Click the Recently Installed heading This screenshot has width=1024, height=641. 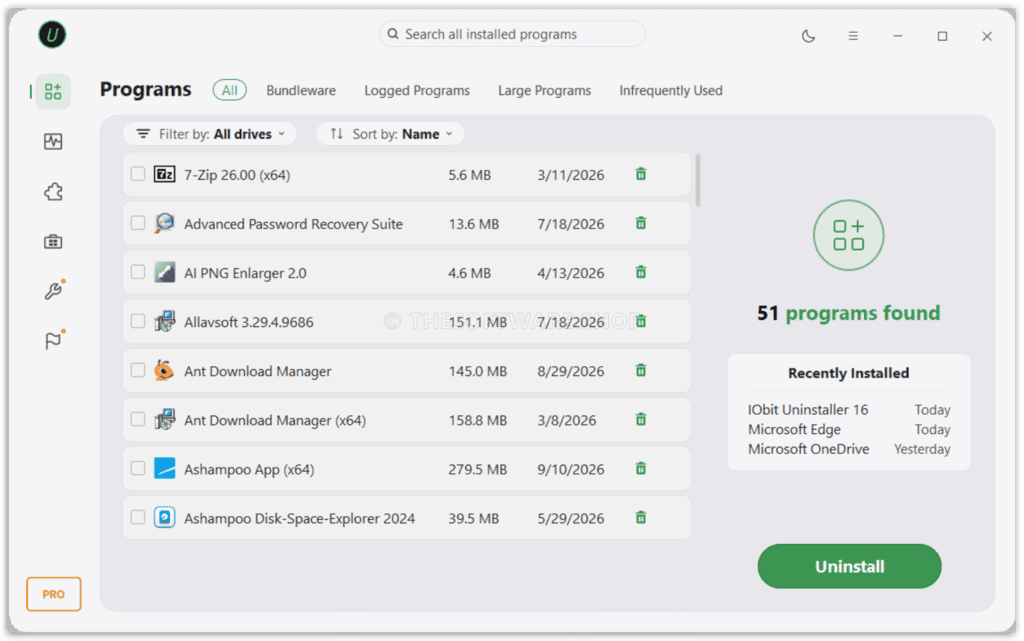(848, 373)
